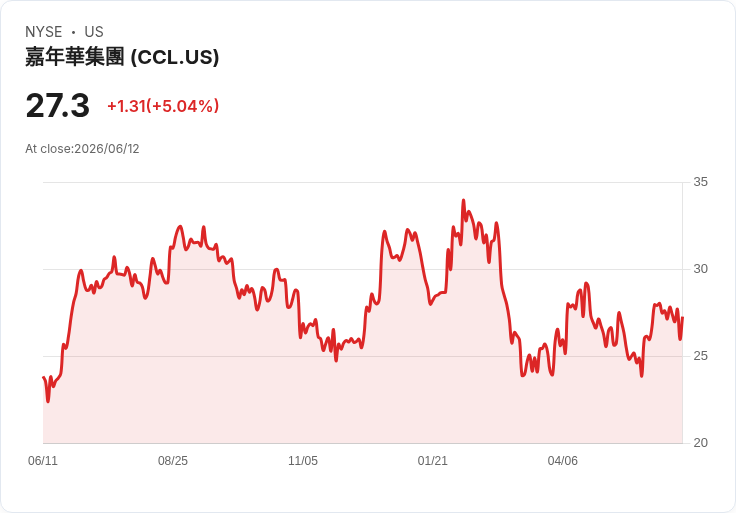736x513 pixels.
Task: Click the 30 price axis label
Action: click(x=700, y=269)
